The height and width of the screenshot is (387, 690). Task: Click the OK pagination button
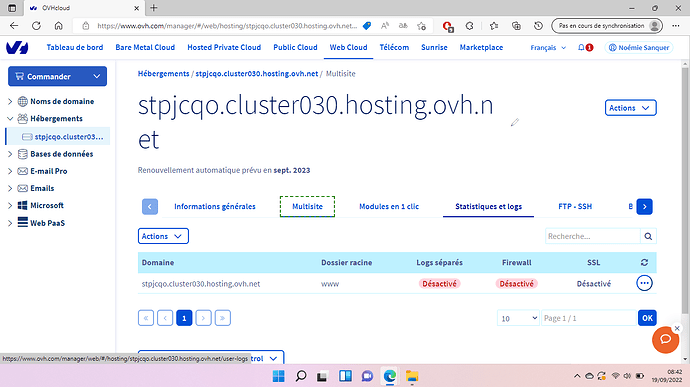pos(647,318)
